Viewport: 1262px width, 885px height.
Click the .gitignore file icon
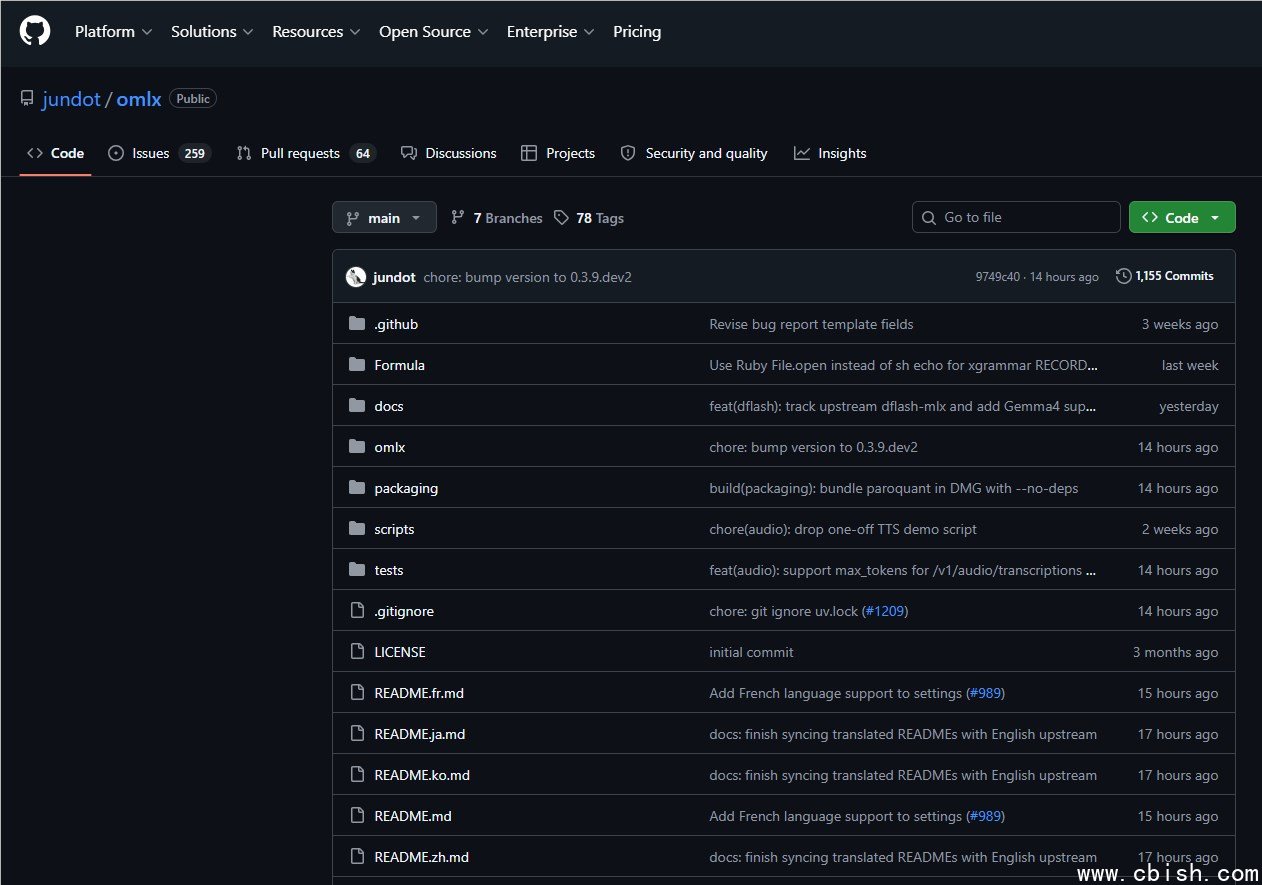tap(357, 611)
